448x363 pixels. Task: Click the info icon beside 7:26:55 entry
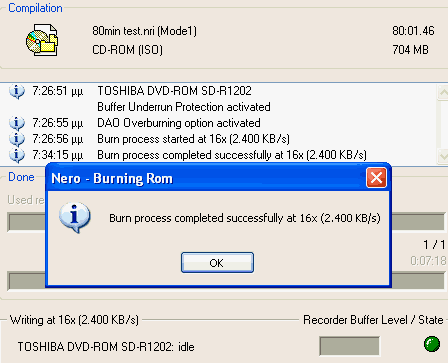(17, 123)
